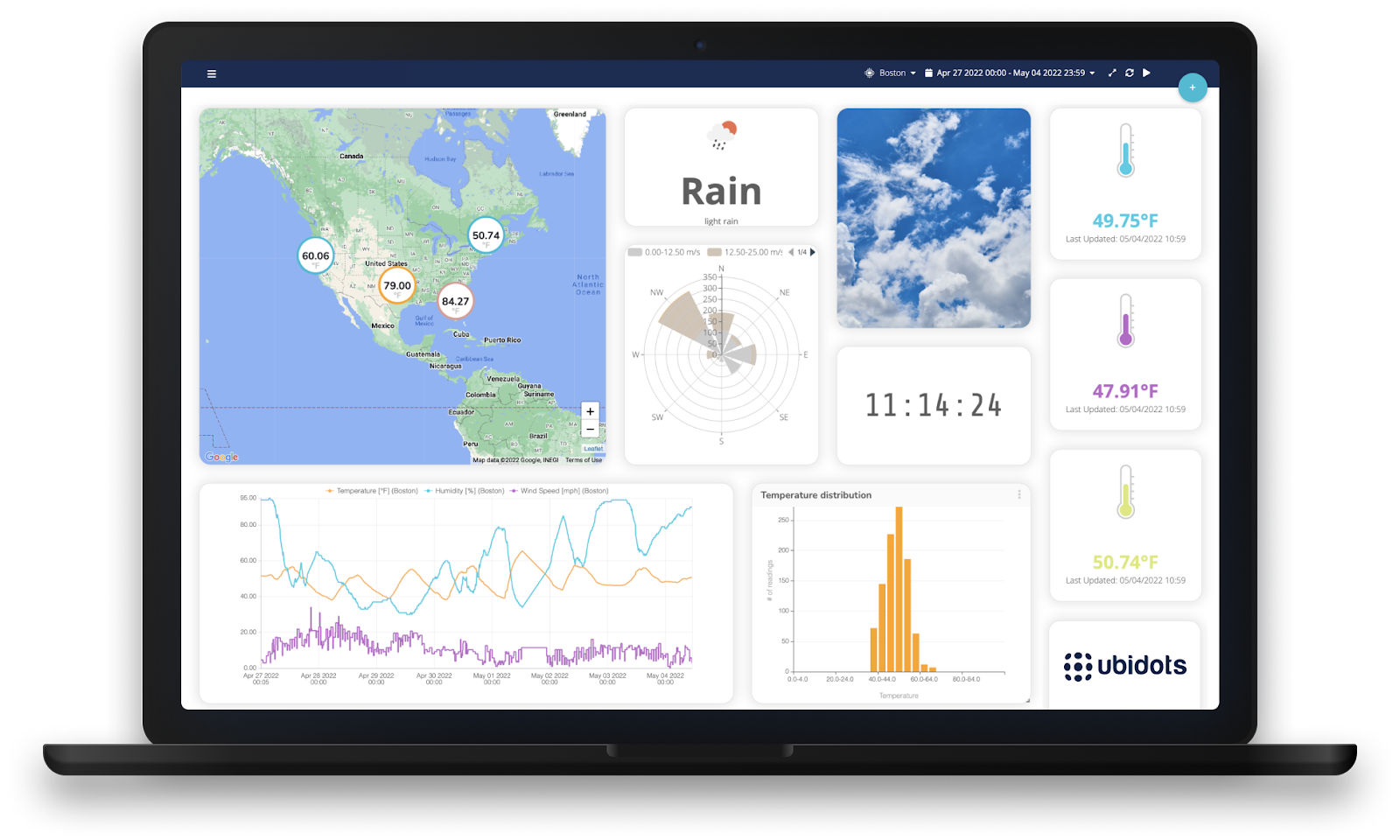Open the map Terms of Use link

584,460
